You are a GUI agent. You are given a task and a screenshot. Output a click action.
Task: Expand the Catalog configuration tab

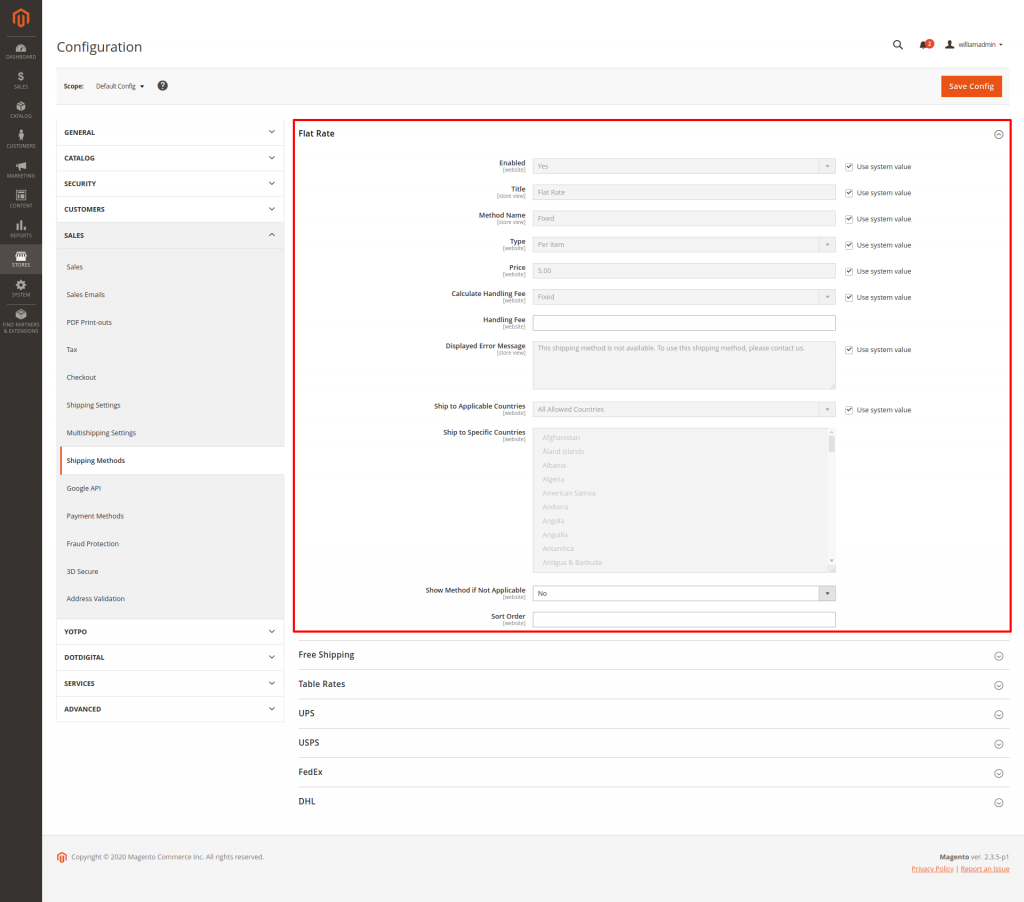click(170, 158)
